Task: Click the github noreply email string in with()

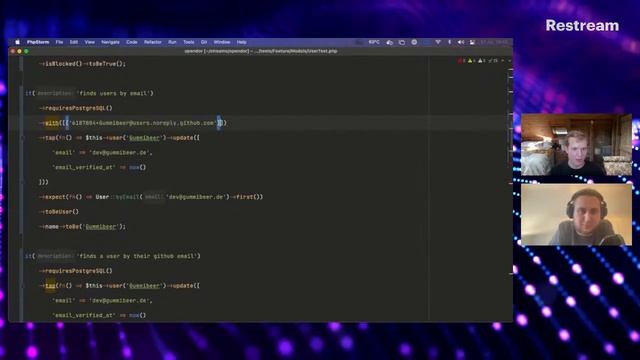Action: 142,123
